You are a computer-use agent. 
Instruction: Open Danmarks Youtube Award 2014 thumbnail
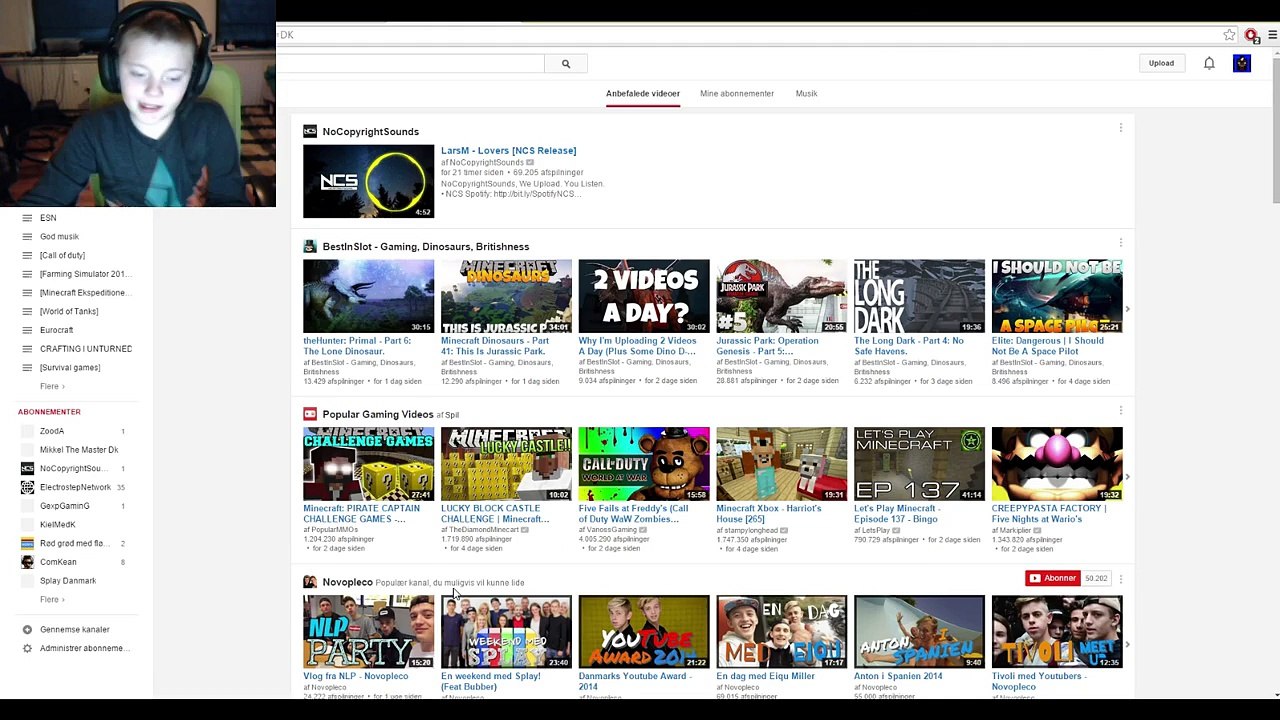click(x=644, y=632)
